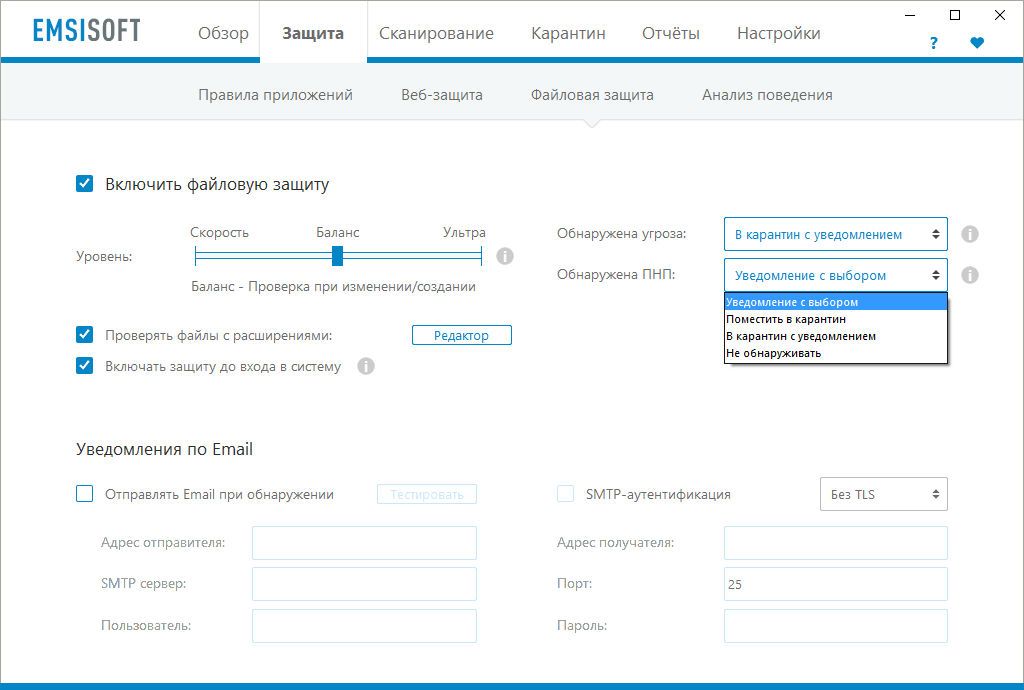Screen dimensions: 1024x690
Task: Open the Без TLS dropdown
Action: point(883,493)
